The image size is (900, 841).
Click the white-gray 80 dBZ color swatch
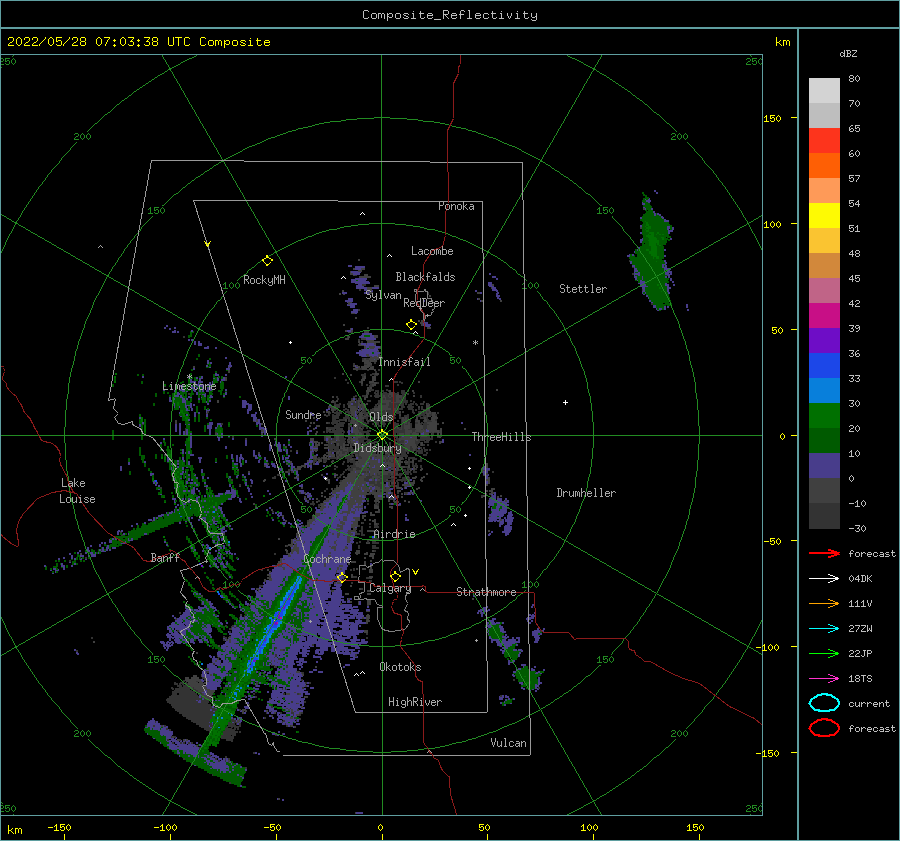pos(824,90)
